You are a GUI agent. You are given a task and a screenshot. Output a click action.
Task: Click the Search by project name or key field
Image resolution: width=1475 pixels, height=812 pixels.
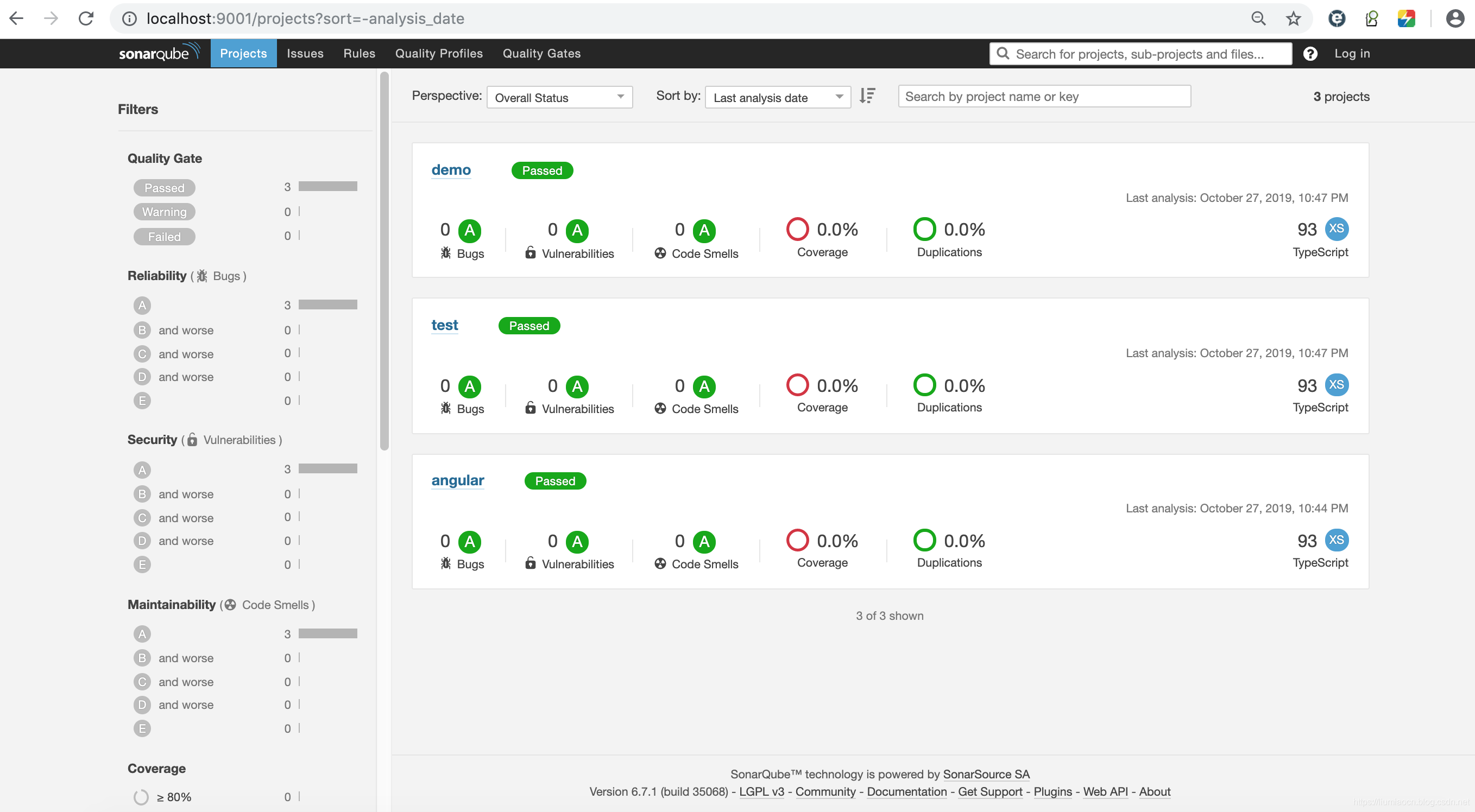[1043, 96]
